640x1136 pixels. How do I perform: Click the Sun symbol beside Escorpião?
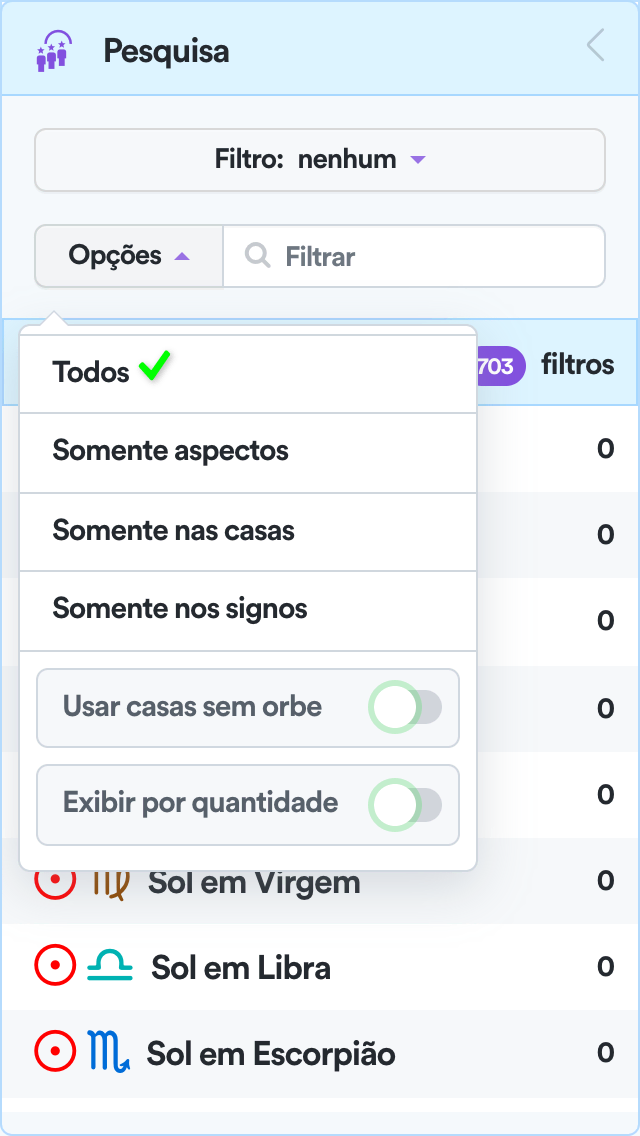[54, 1053]
